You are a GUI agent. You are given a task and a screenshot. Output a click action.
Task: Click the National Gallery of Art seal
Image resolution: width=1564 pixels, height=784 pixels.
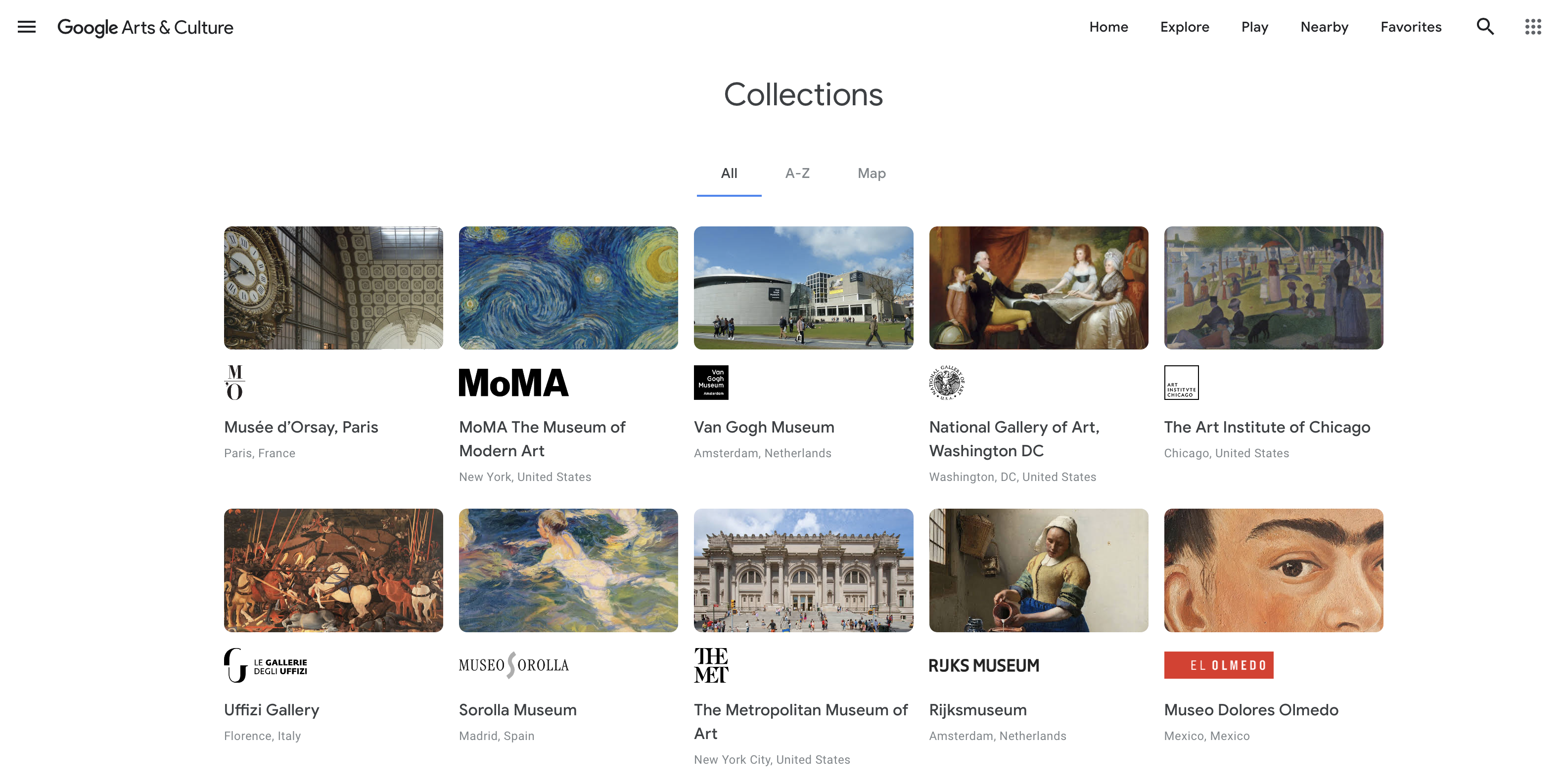pyautogui.click(x=947, y=382)
